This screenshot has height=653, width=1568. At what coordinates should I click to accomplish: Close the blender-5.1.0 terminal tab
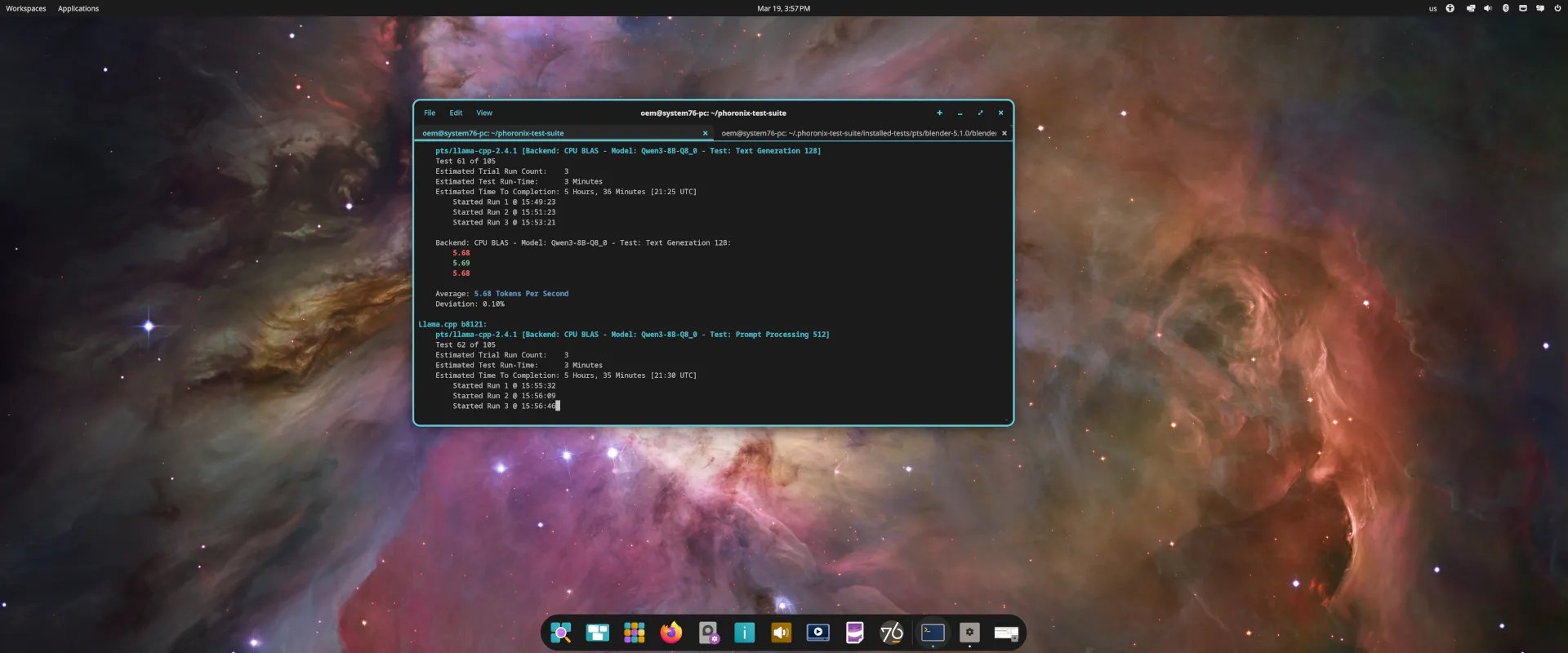[x=1004, y=133]
